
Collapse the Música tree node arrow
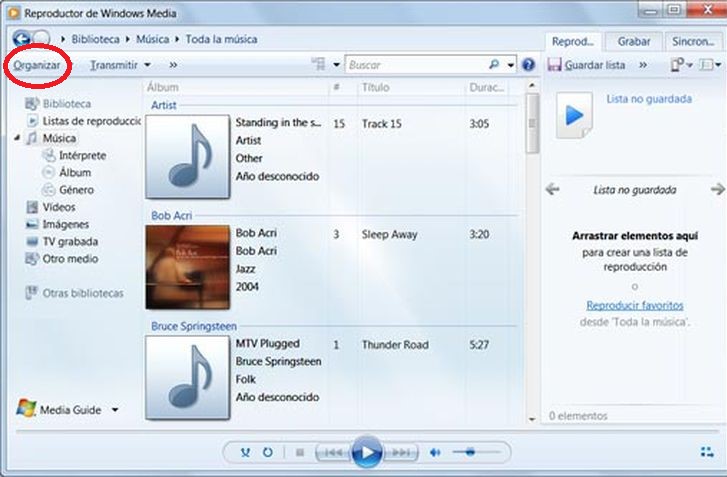pyautogui.click(x=17, y=138)
